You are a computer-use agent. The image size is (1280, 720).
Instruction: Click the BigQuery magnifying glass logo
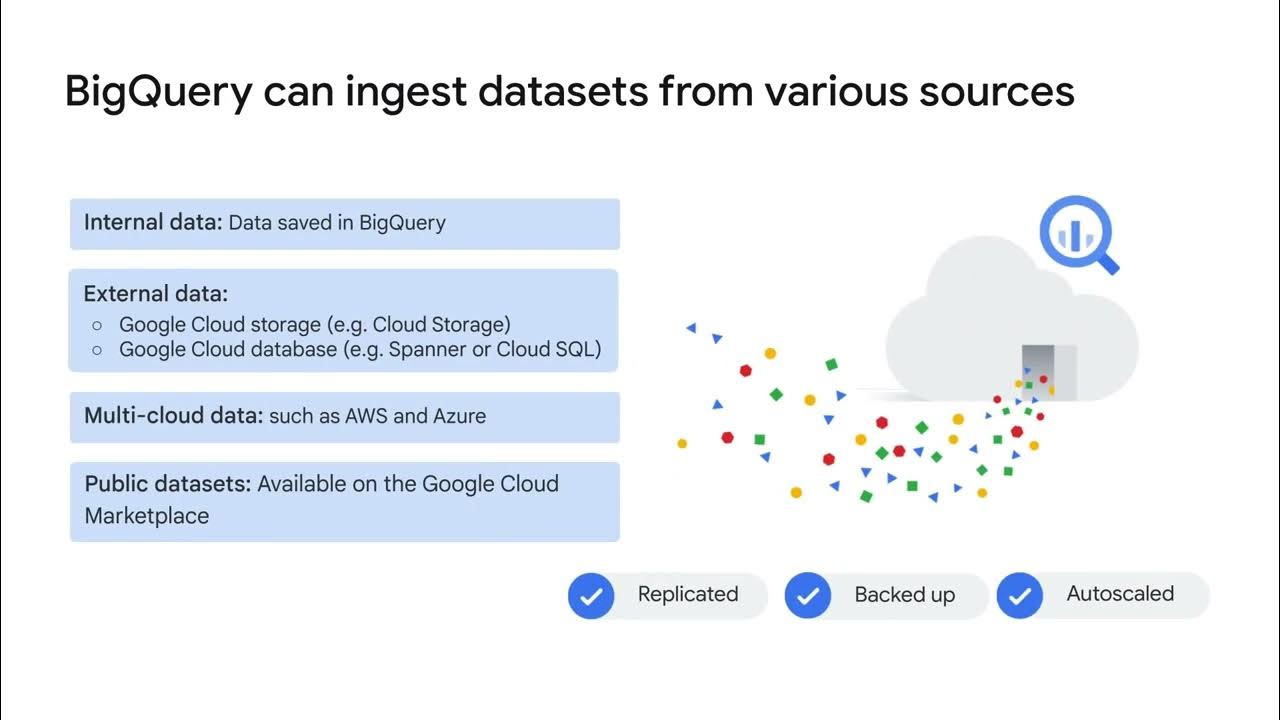1078,235
